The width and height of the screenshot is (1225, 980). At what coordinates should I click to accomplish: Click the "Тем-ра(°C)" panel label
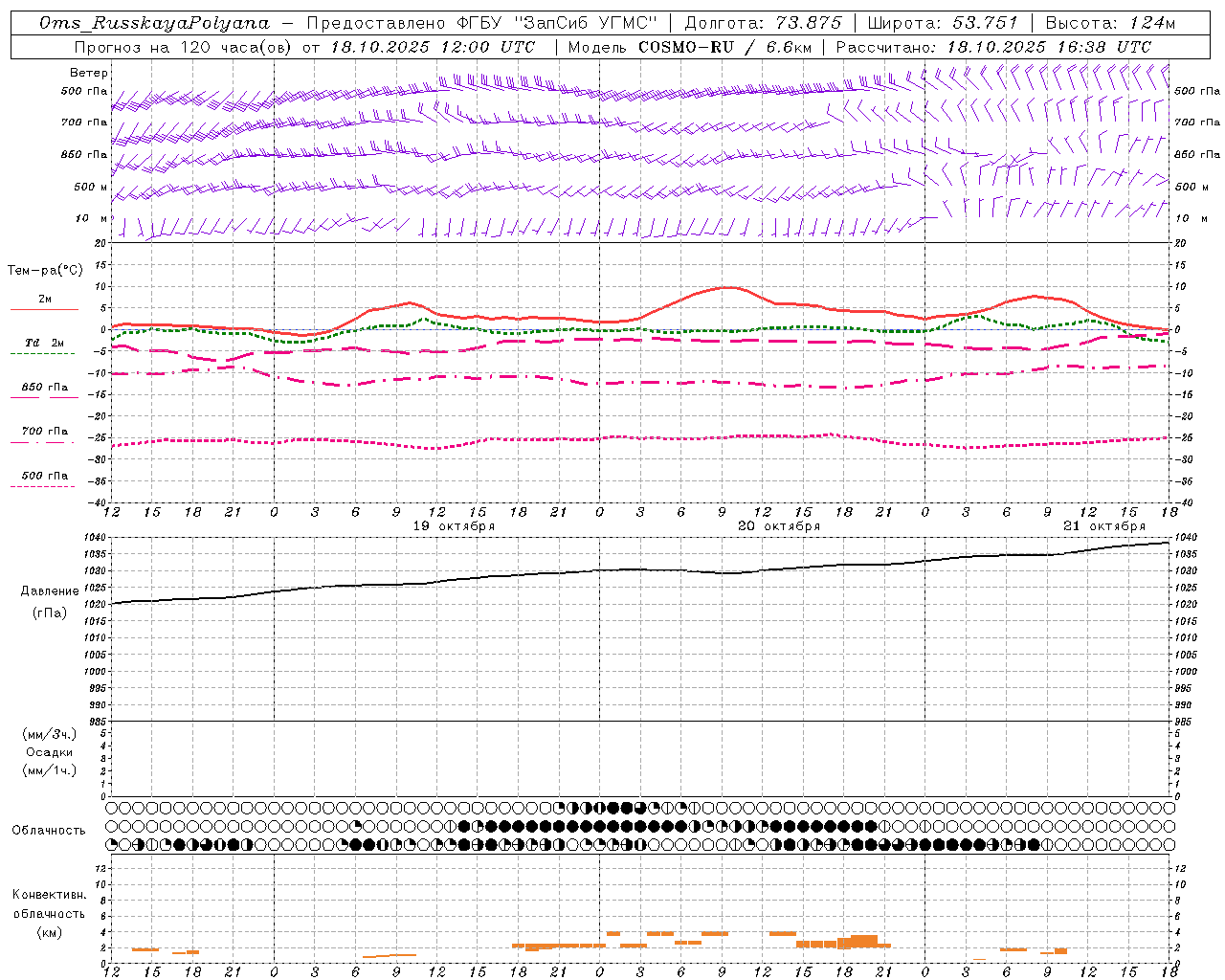[x=45, y=271]
